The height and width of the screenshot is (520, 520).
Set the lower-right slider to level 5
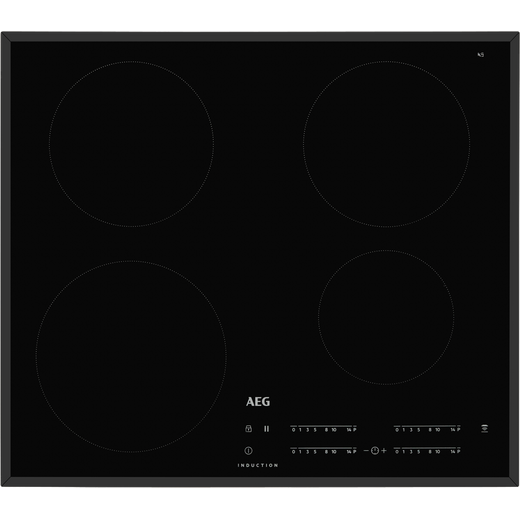419,451
